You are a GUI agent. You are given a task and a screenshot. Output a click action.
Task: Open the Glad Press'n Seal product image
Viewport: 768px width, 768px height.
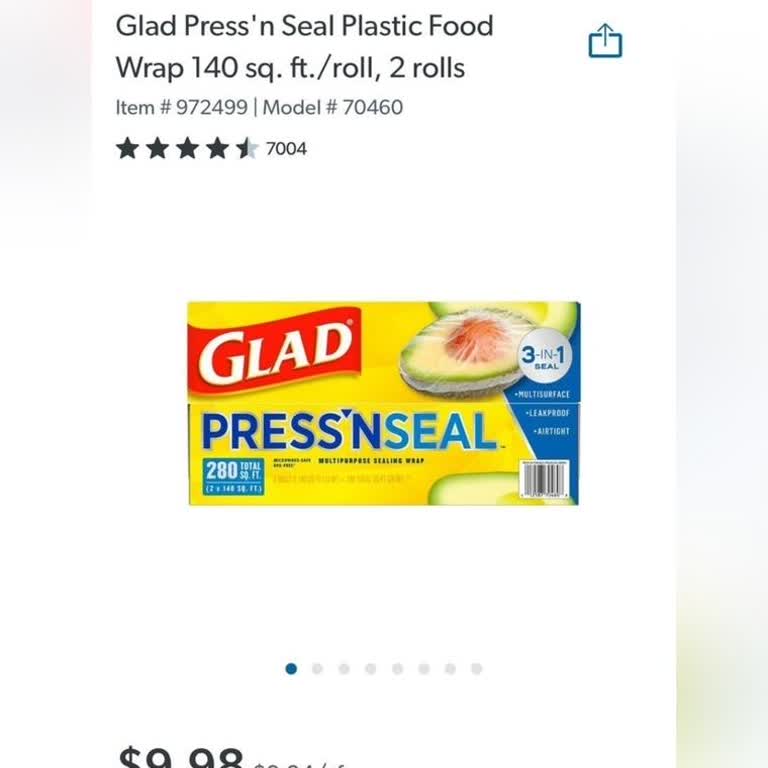[383, 403]
